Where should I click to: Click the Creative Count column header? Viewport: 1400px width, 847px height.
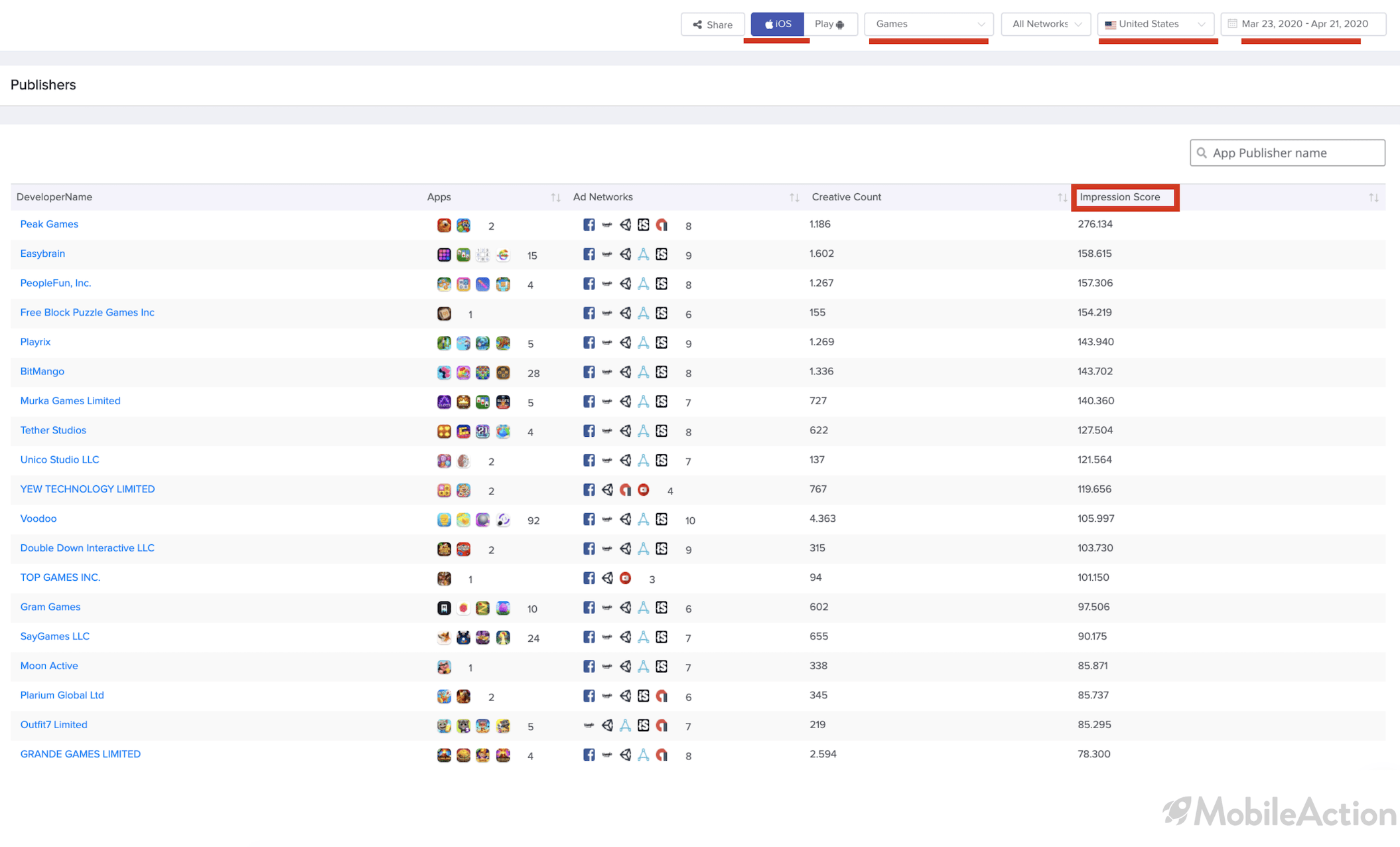coord(847,197)
